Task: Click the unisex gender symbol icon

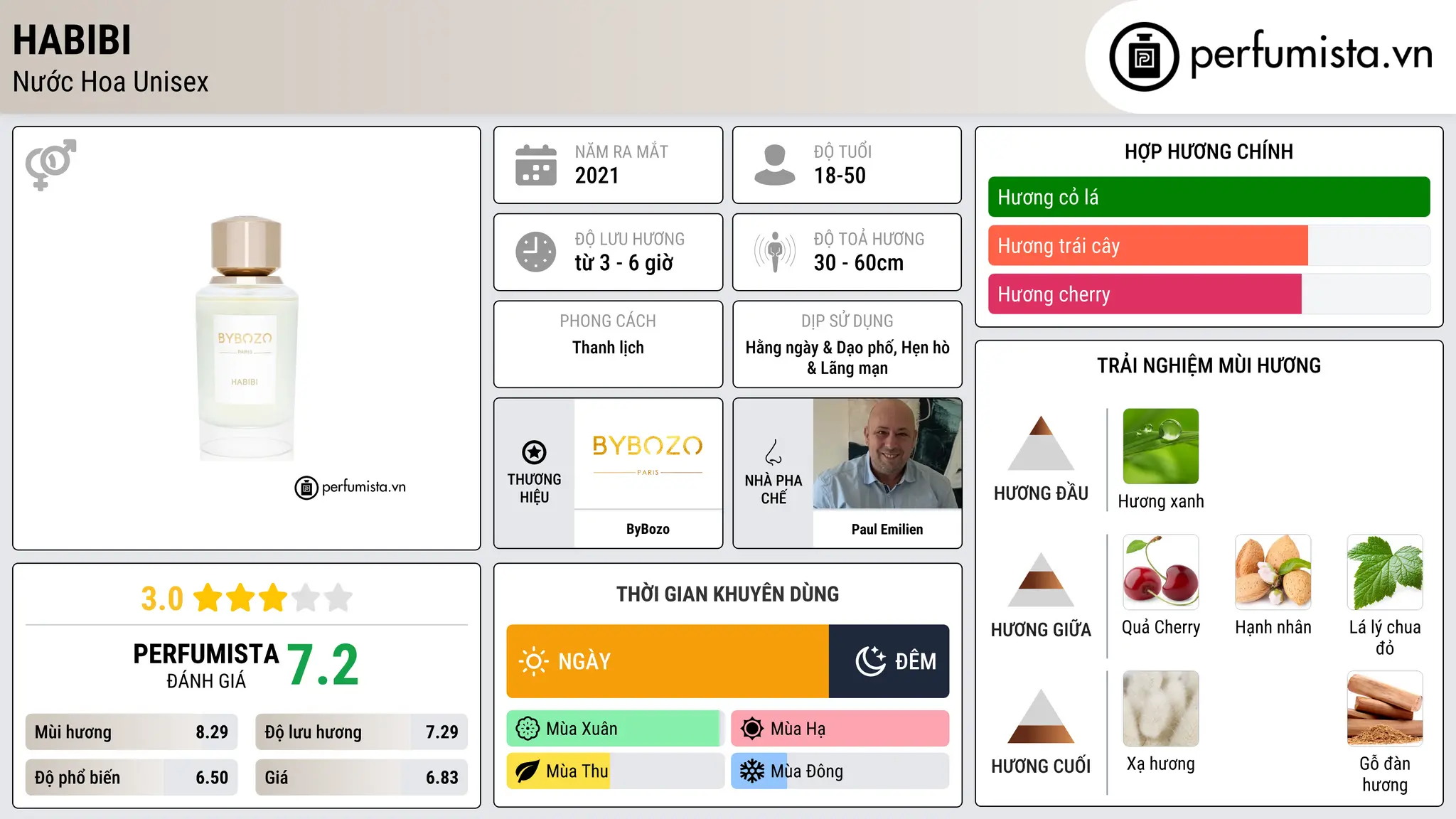Action: pos(50,164)
